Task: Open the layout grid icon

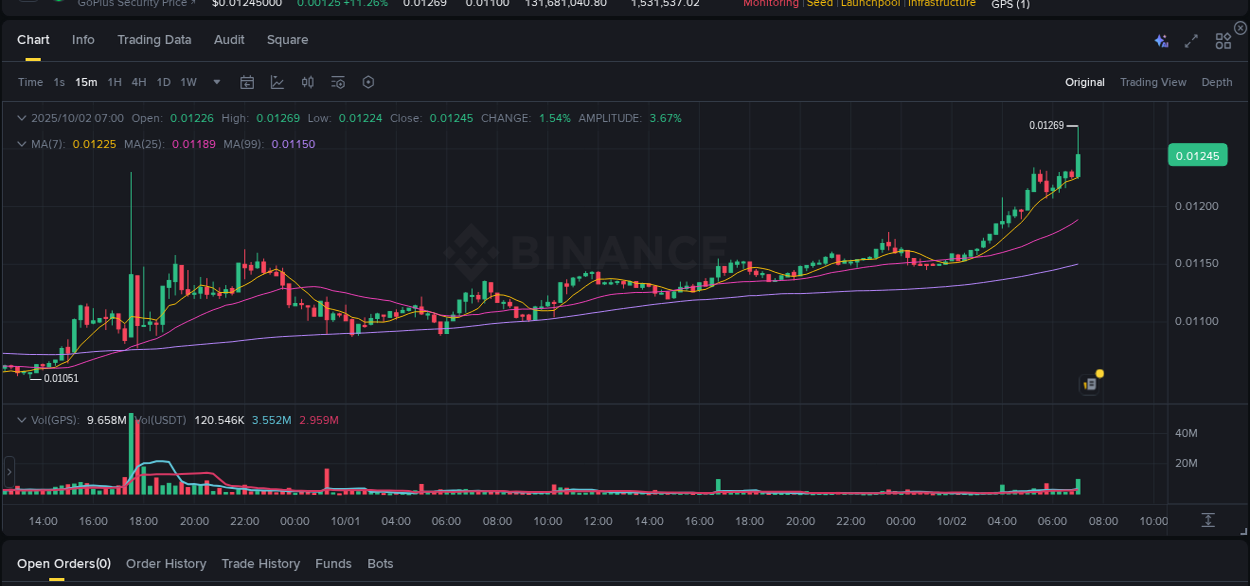Action: (1222, 40)
